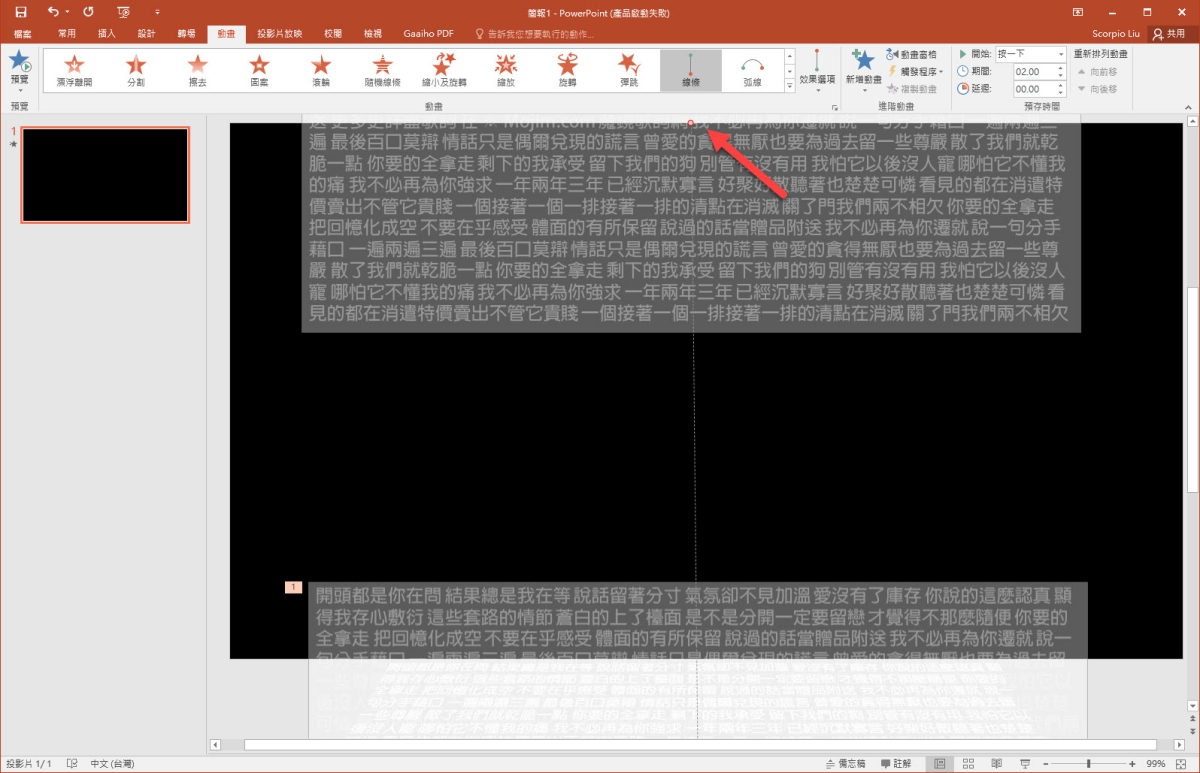
Task: Switch to the 插入 insert tab
Action: tap(107, 33)
